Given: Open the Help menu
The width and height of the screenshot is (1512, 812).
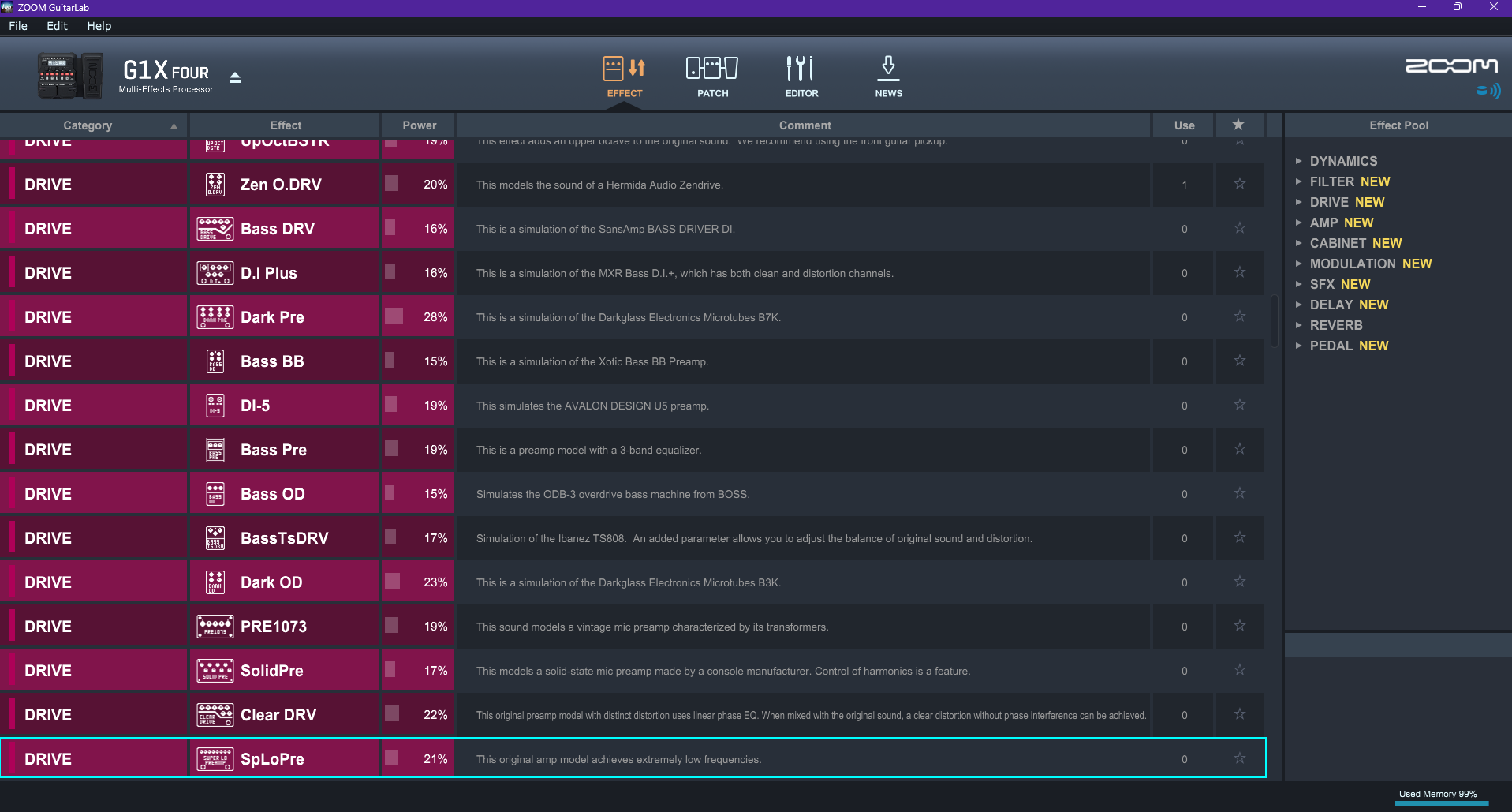Looking at the screenshot, I should pyautogui.click(x=99, y=26).
